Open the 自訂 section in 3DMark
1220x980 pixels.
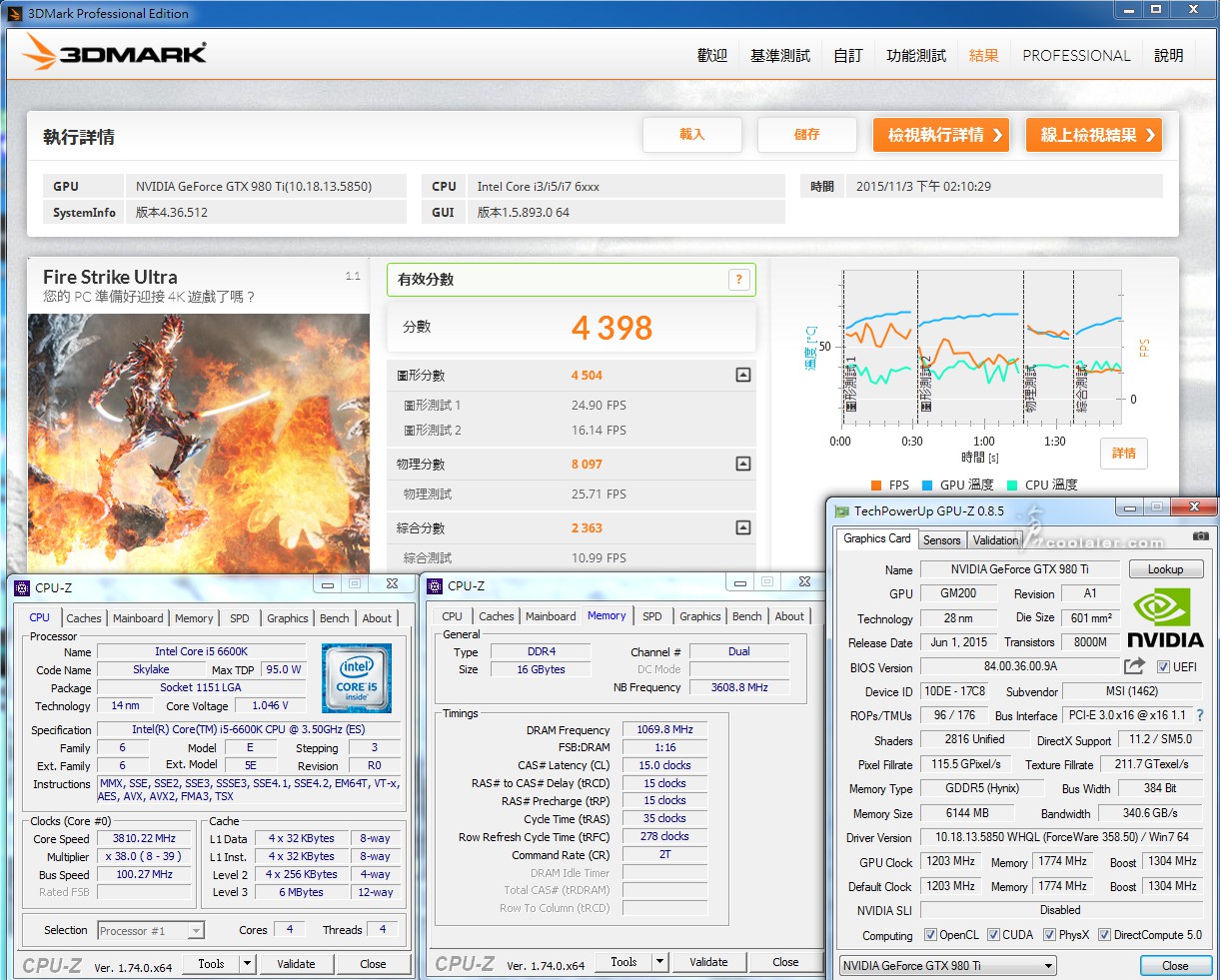848,56
